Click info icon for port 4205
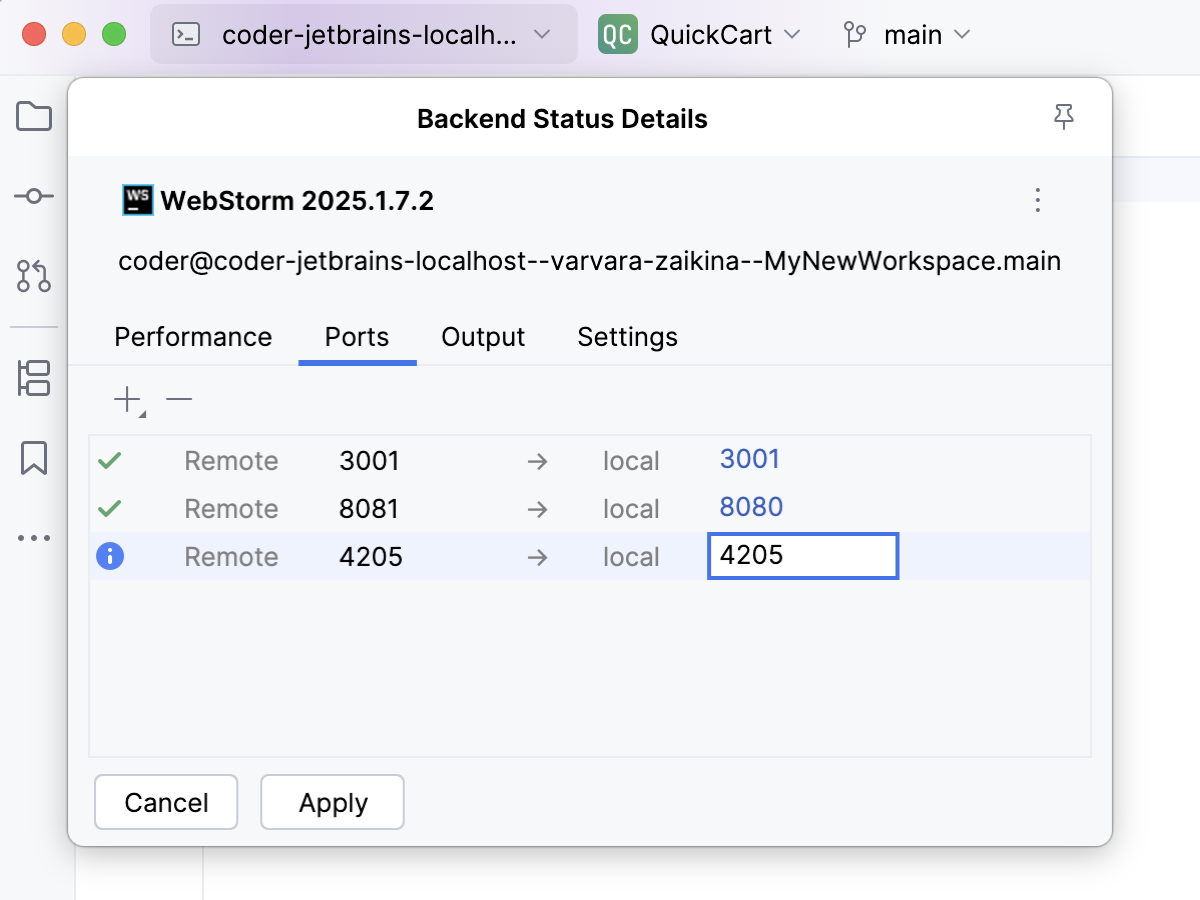 (x=110, y=556)
